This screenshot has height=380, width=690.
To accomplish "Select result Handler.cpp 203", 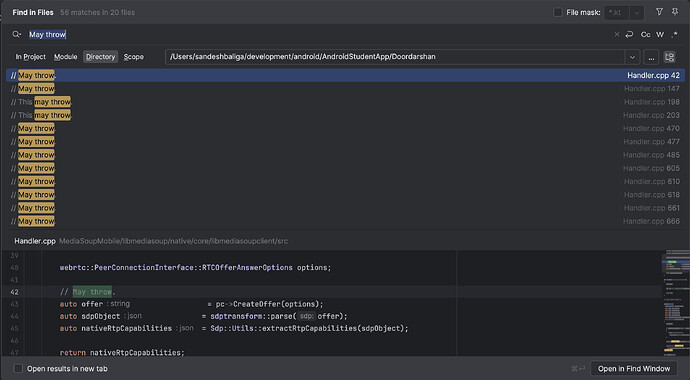I will pos(345,115).
